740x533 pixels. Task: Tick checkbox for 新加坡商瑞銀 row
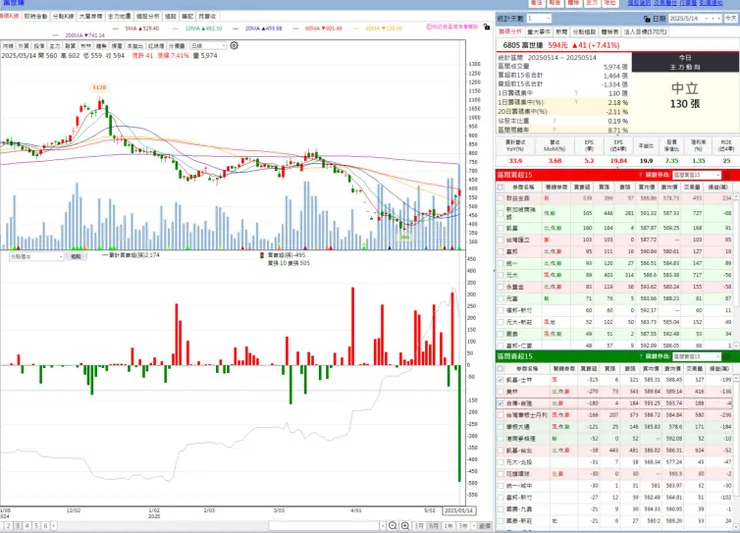tap(500, 213)
